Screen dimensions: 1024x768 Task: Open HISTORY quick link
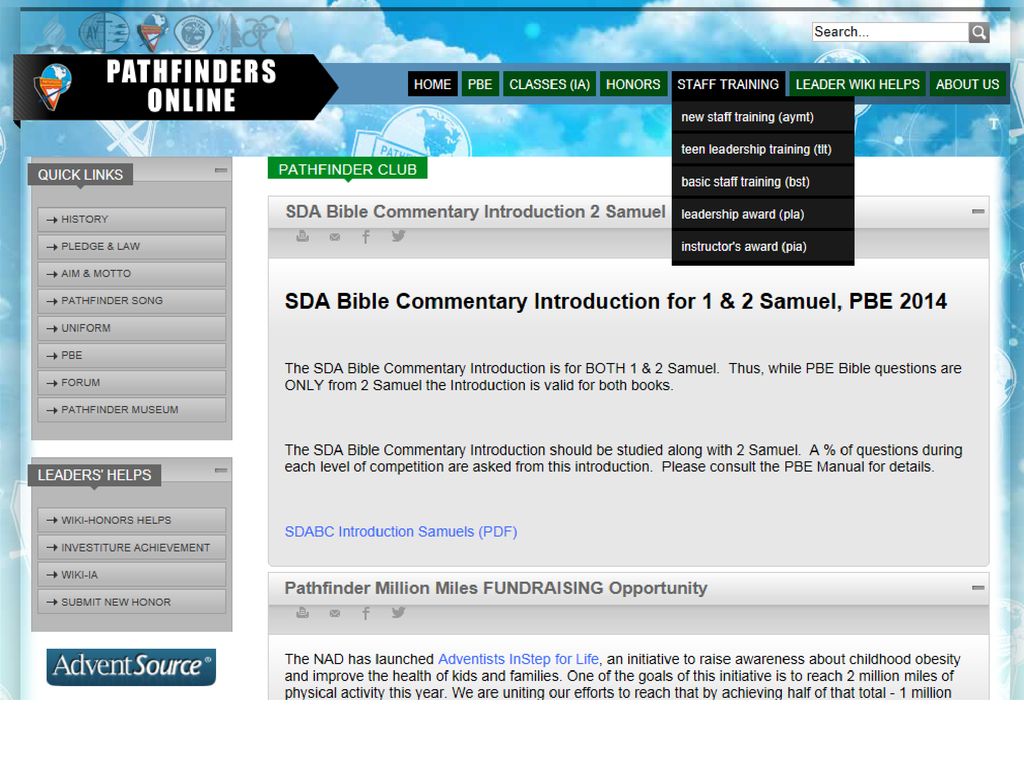click(131, 219)
